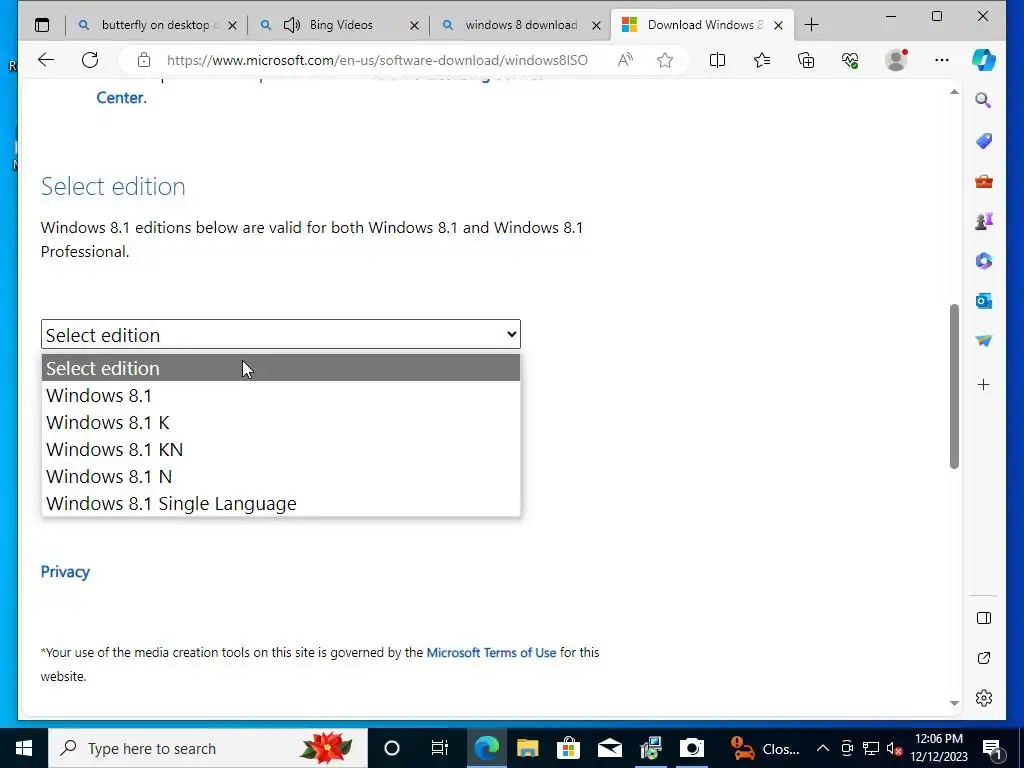1024x768 pixels.
Task: Follow the 'Center.' link at top
Action: coord(121,97)
